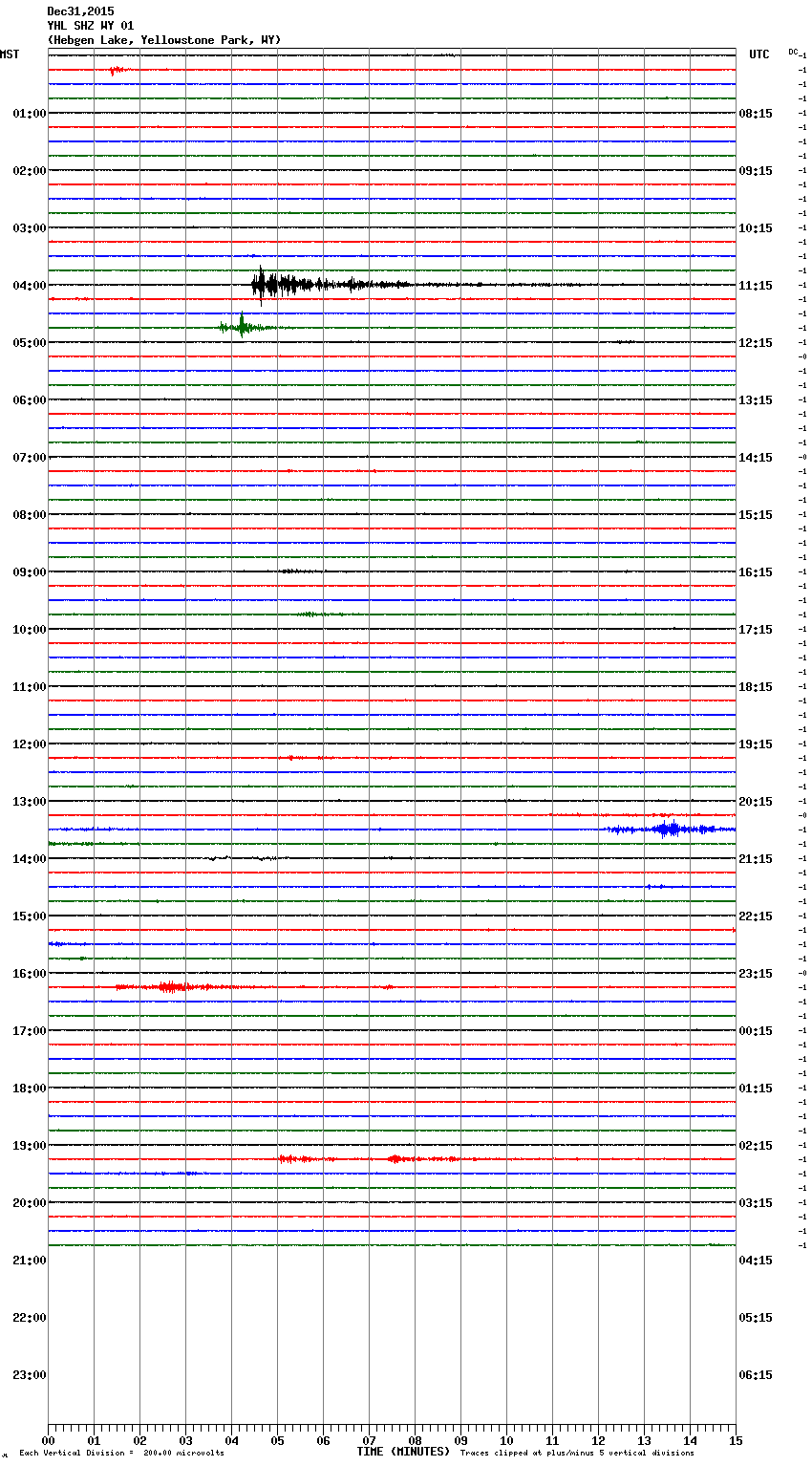
Task: Click the blue seismic burst below 13:00
Action: 669,829
